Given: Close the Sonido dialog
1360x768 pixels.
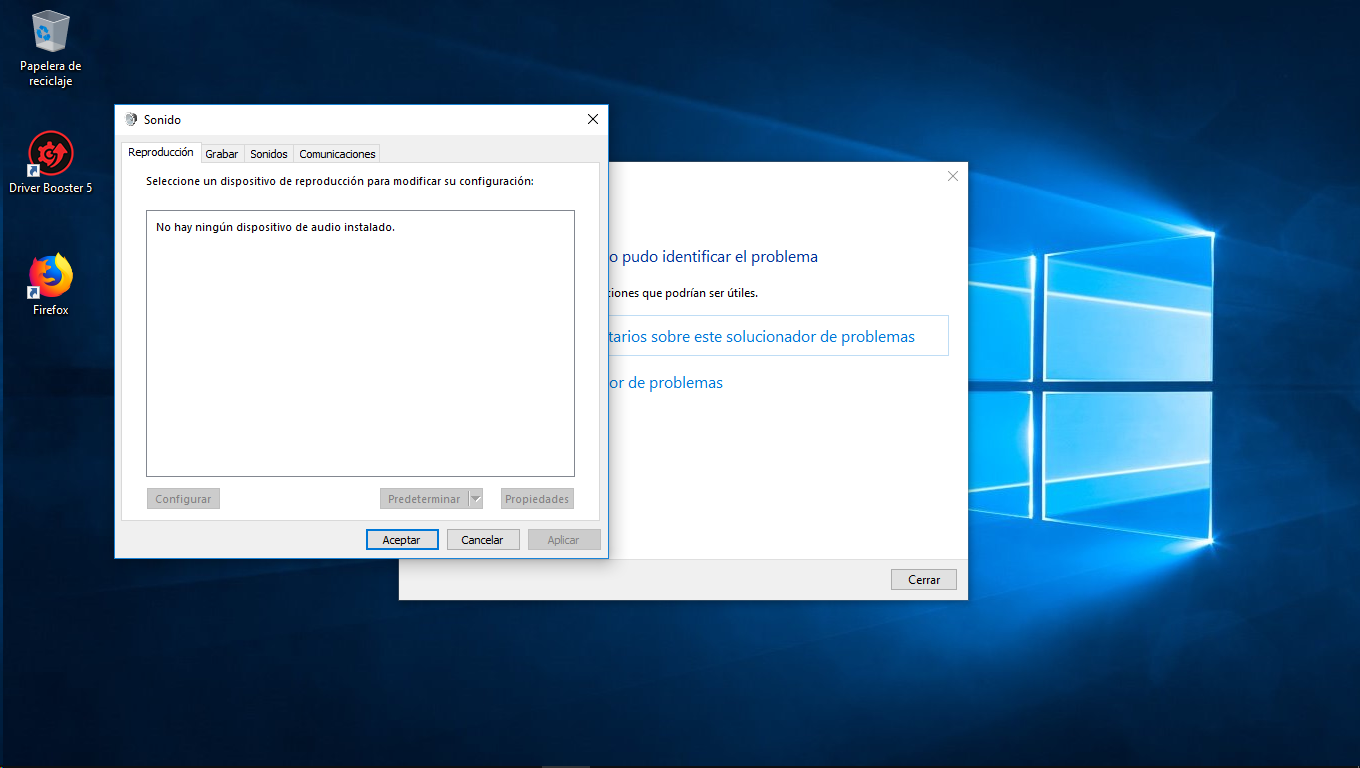Looking at the screenshot, I should click(593, 120).
